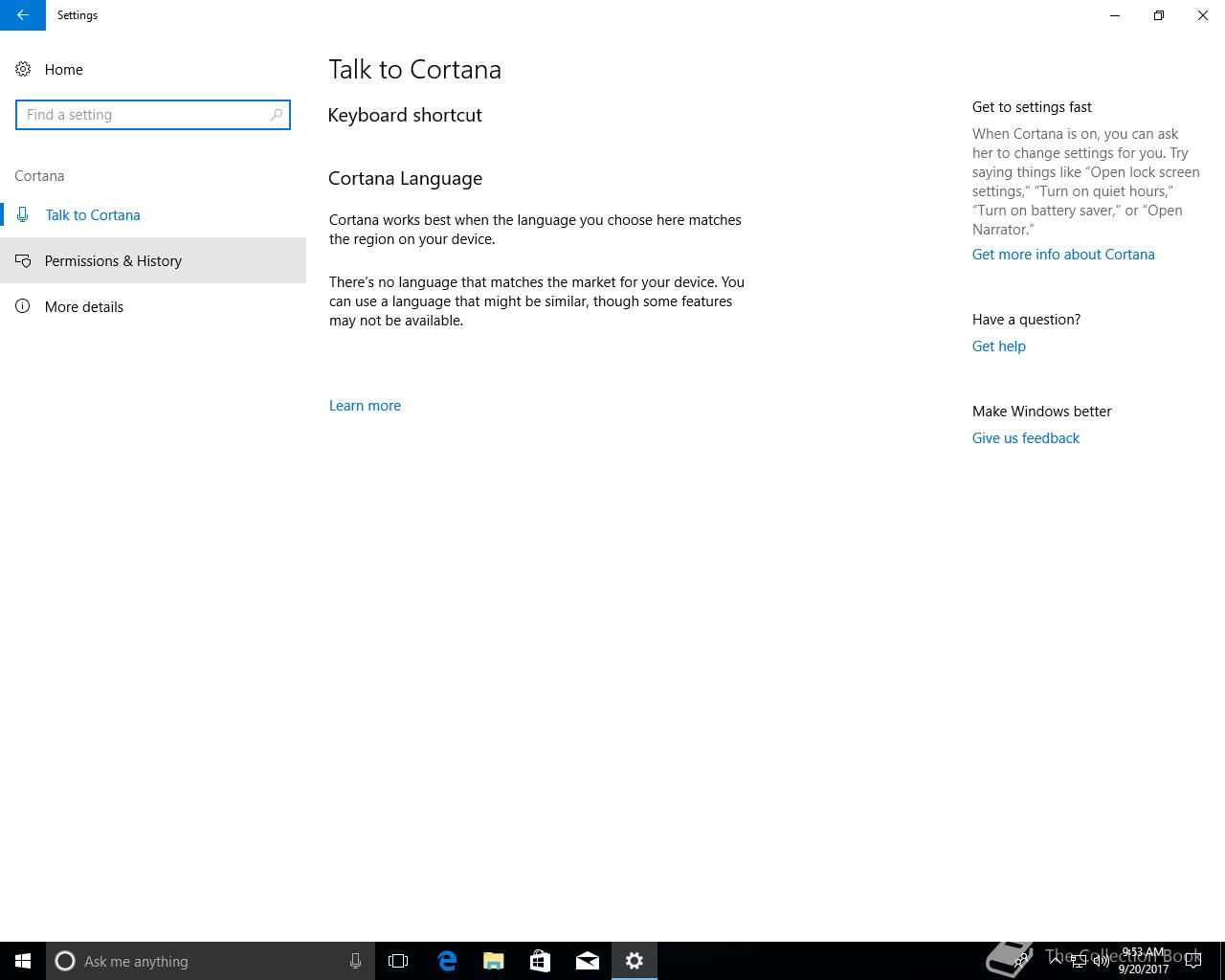The width and height of the screenshot is (1225, 980).
Task: Open the Mail app from the taskbar
Action: pyautogui.click(x=588, y=961)
